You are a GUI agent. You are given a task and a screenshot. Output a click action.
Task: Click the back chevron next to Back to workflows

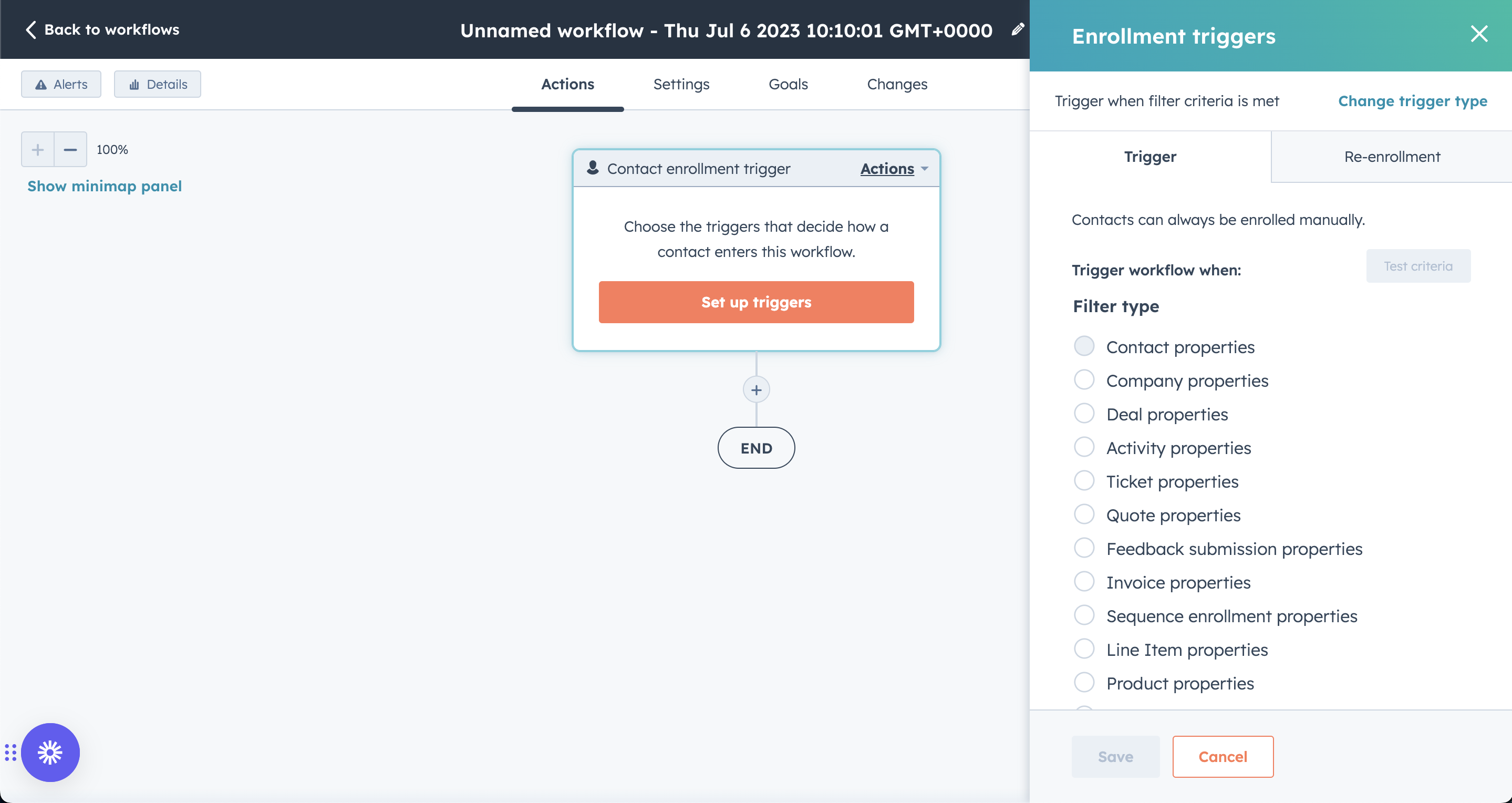pos(30,29)
